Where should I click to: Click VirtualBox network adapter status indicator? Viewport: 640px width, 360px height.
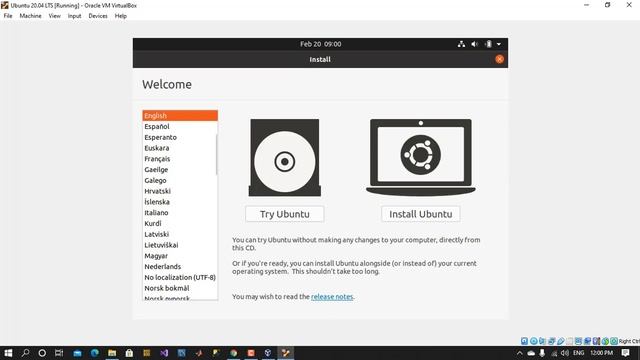[x=551, y=341]
